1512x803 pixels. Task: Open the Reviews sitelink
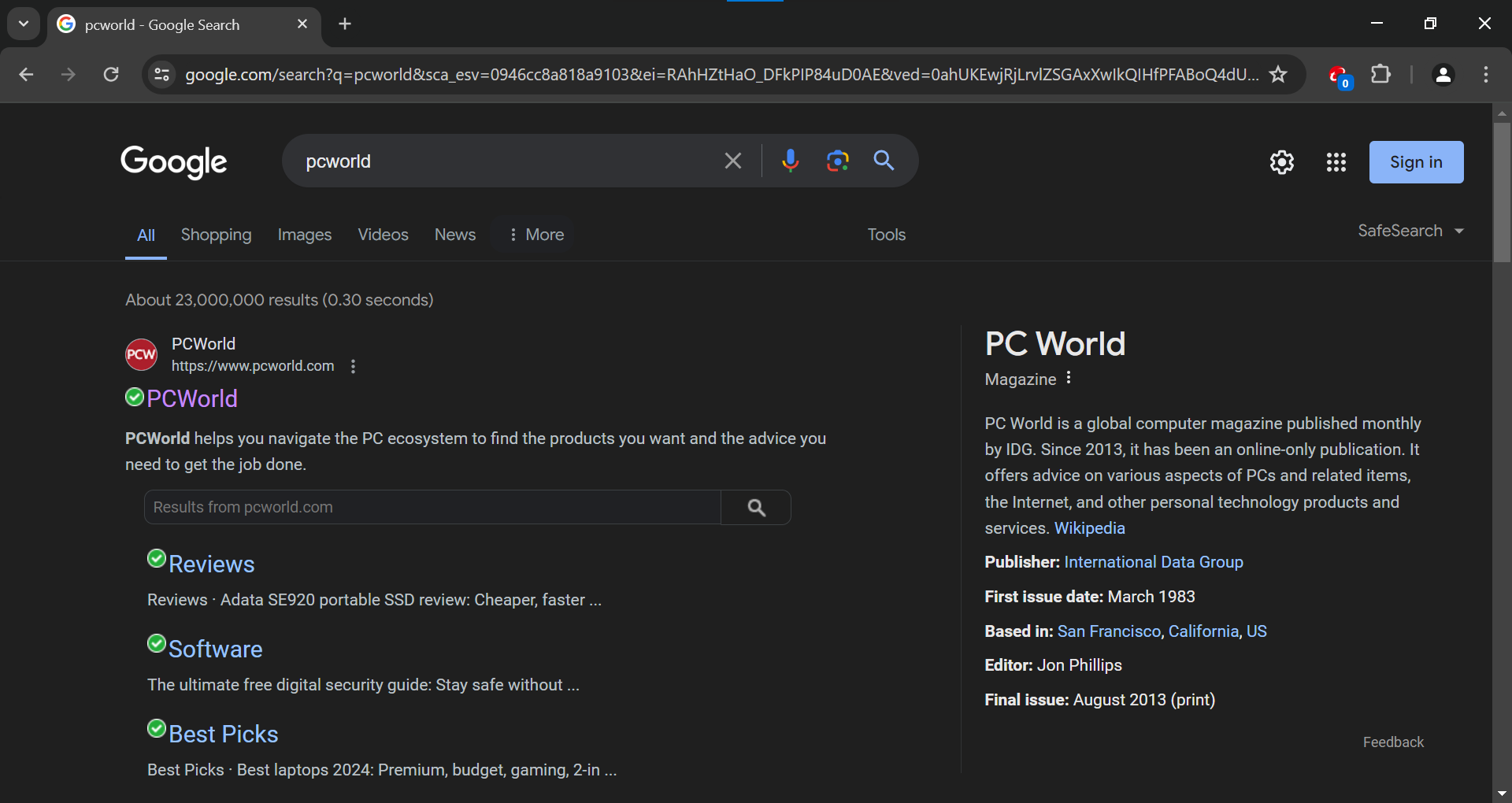(211, 564)
